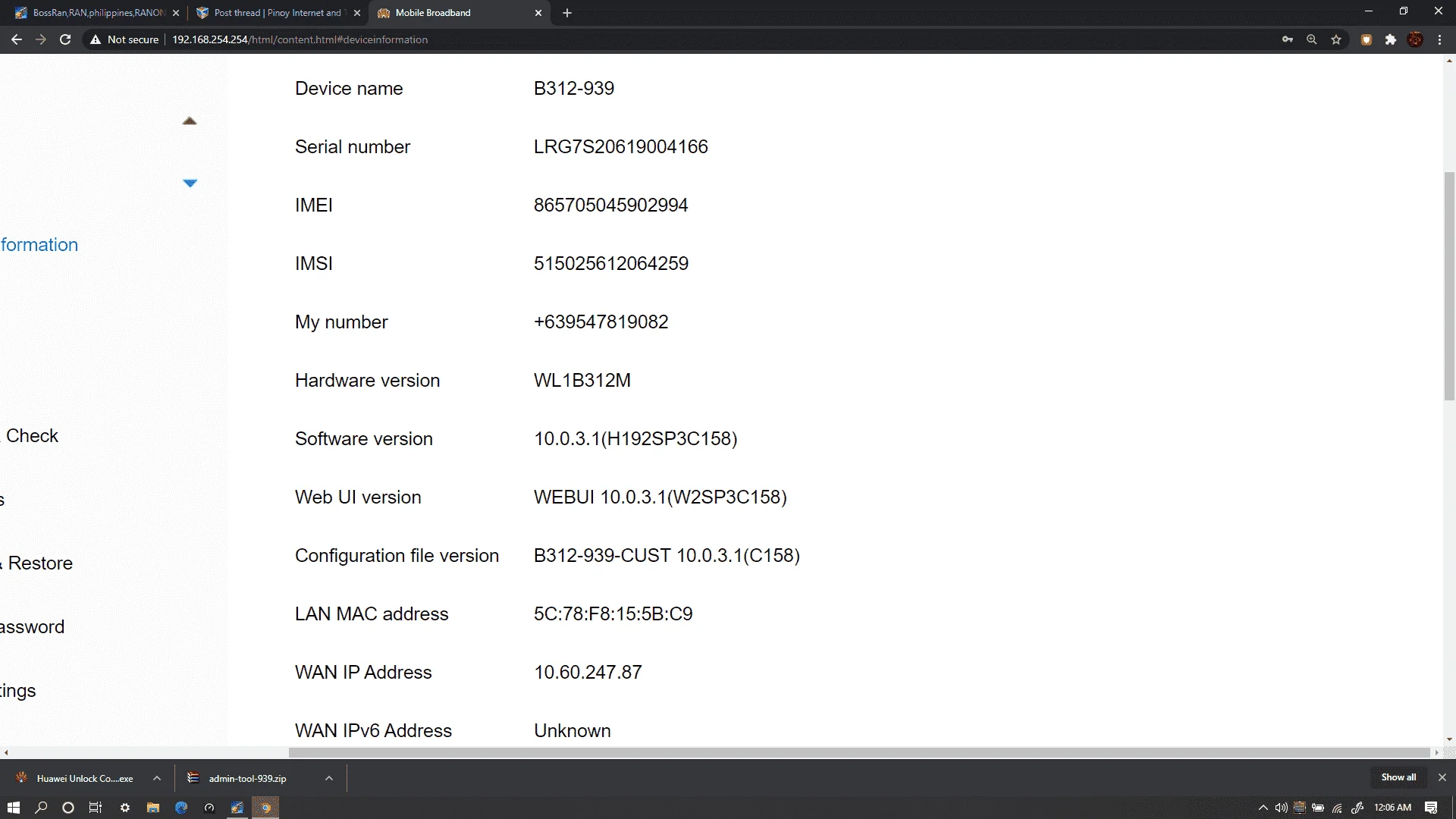Click the zoom magnifier in address bar

coord(1312,39)
